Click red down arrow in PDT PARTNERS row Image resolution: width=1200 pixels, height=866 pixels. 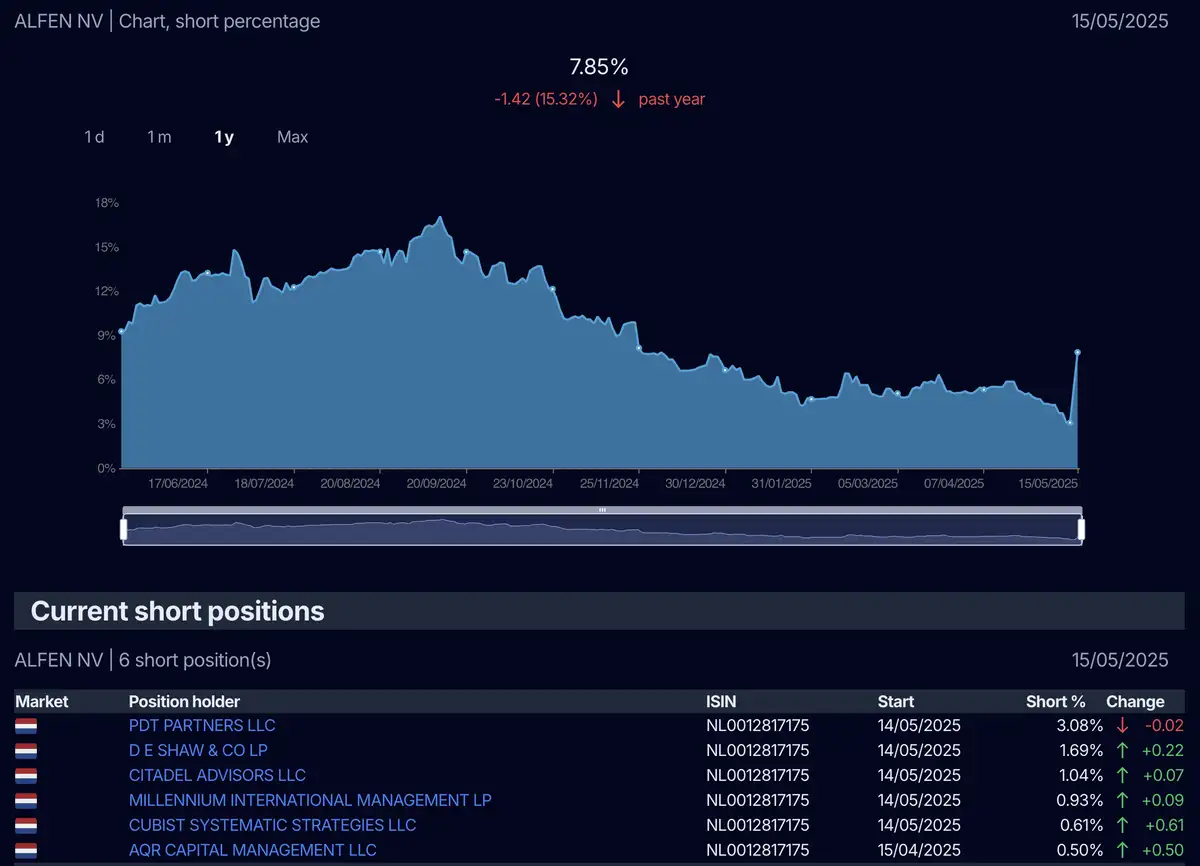click(1122, 725)
